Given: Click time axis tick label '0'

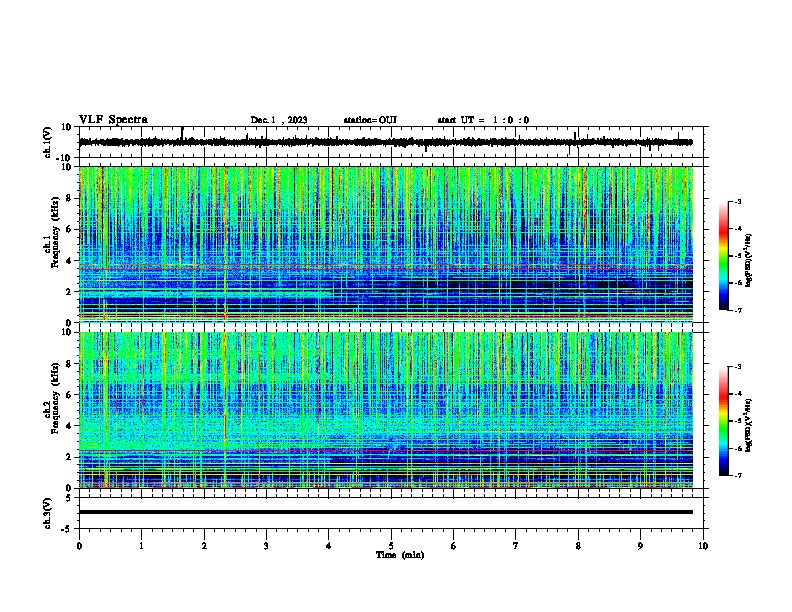Looking at the screenshot, I should [79, 546].
